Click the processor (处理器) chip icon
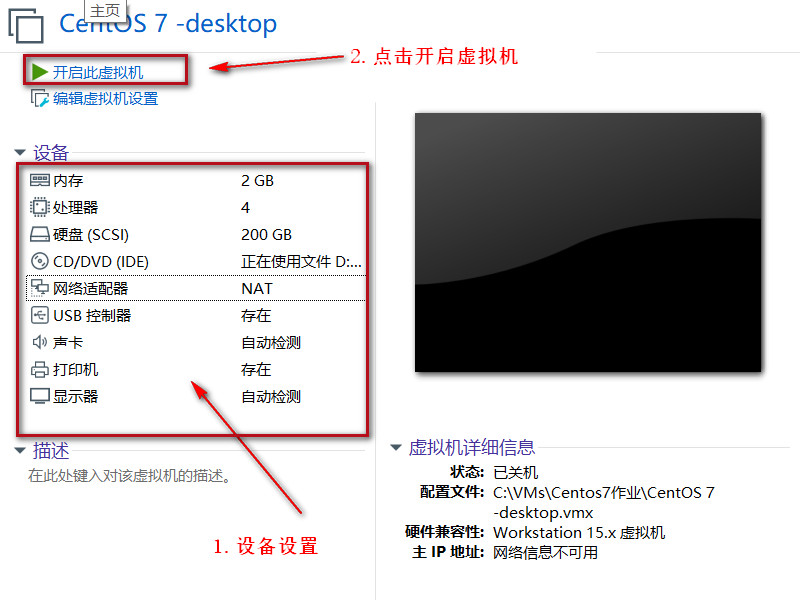The width and height of the screenshot is (800, 600). point(40,207)
